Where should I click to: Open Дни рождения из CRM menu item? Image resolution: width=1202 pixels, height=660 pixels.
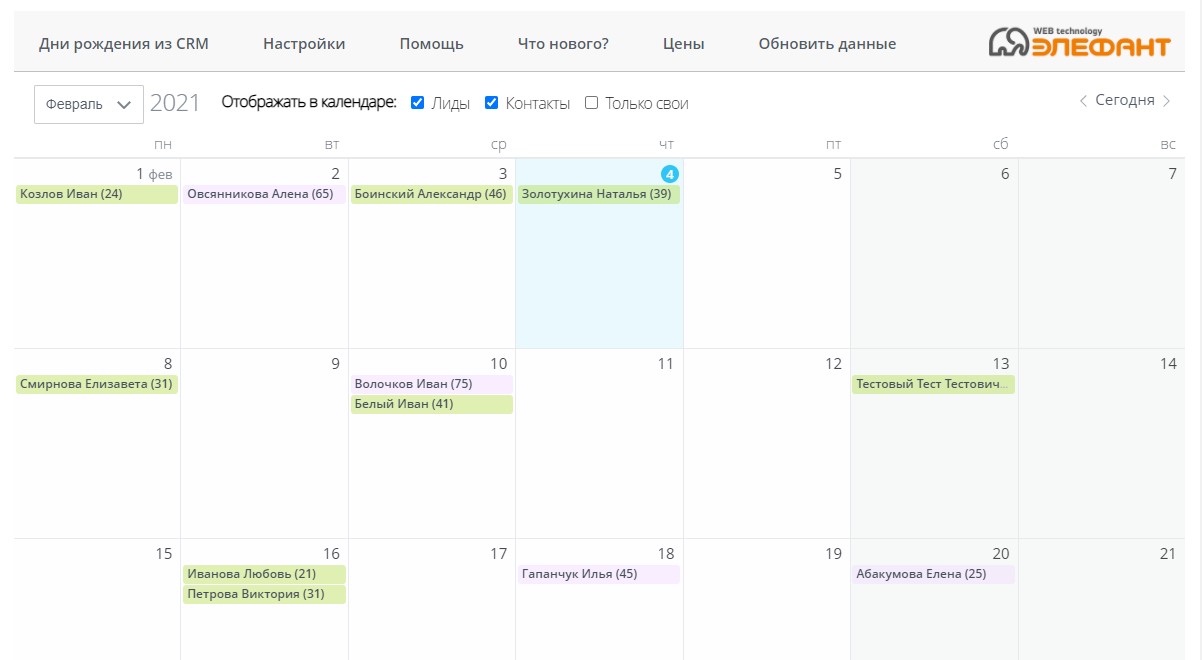(124, 44)
